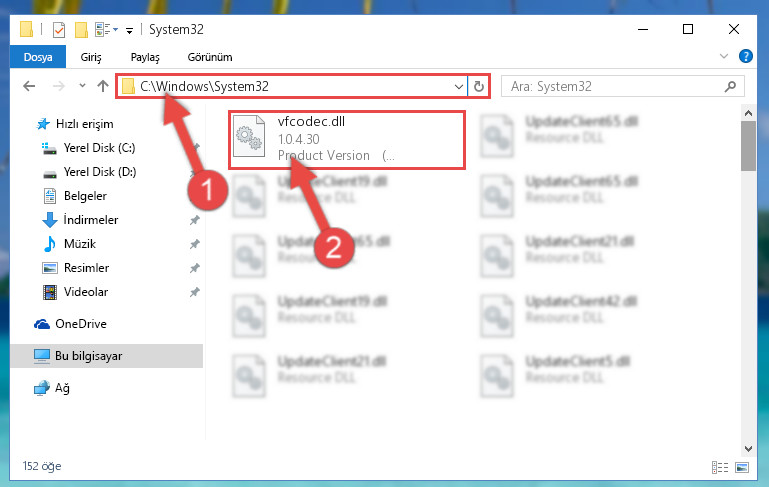Switch to details view layout icon
Screen dimensions: 769x487
pos(719,467)
